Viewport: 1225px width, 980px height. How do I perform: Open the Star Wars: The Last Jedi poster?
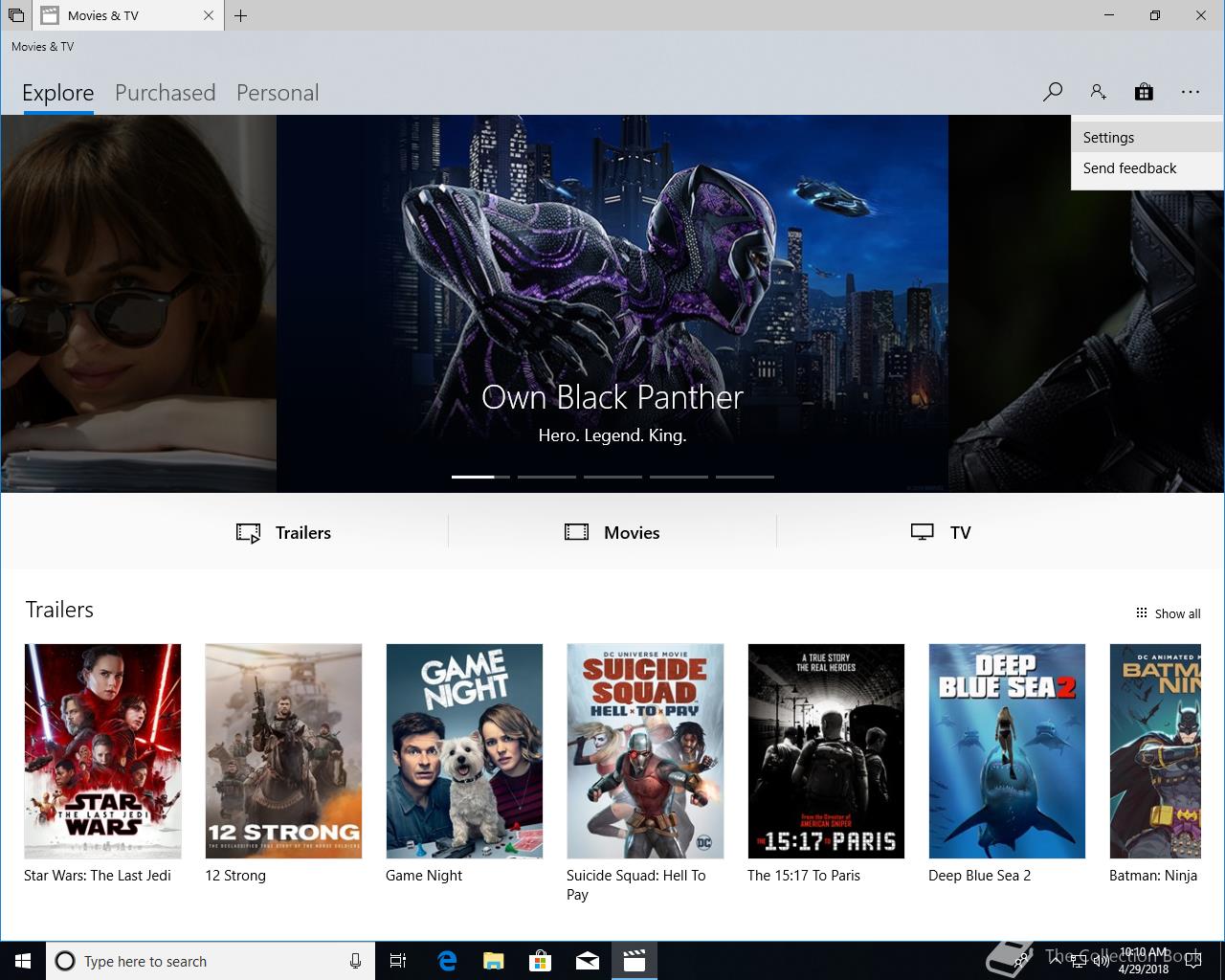pyautogui.click(x=102, y=751)
